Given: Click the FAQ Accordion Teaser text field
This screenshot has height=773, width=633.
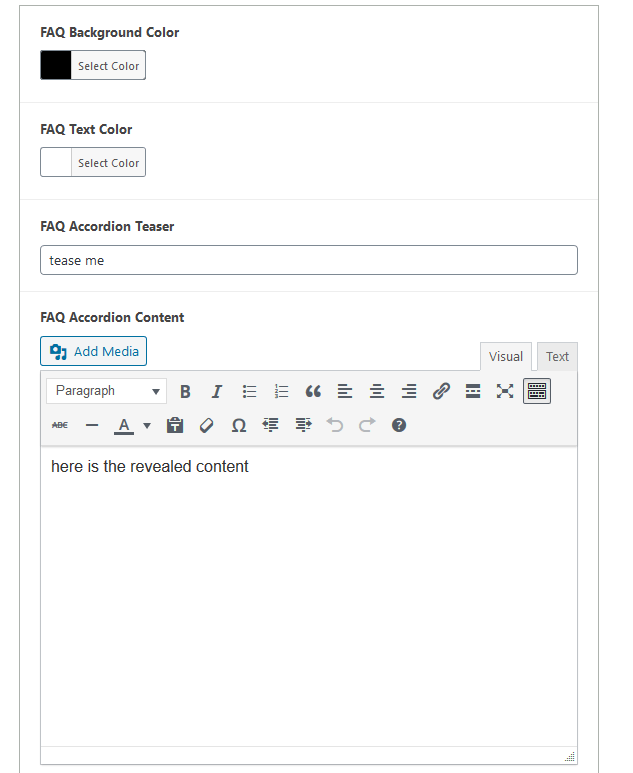Looking at the screenshot, I should (x=309, y=260).
